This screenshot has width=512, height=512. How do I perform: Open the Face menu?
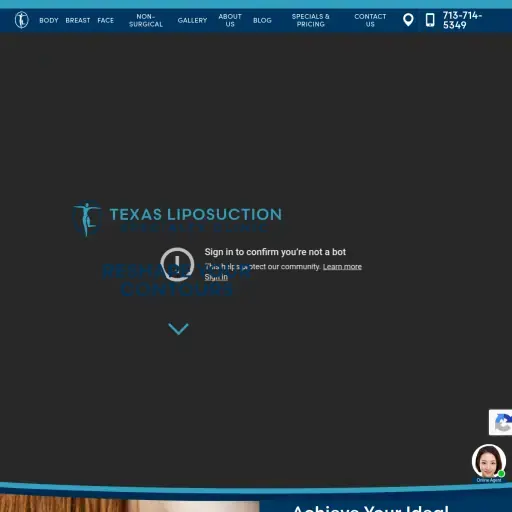click(x=105, y=20)
